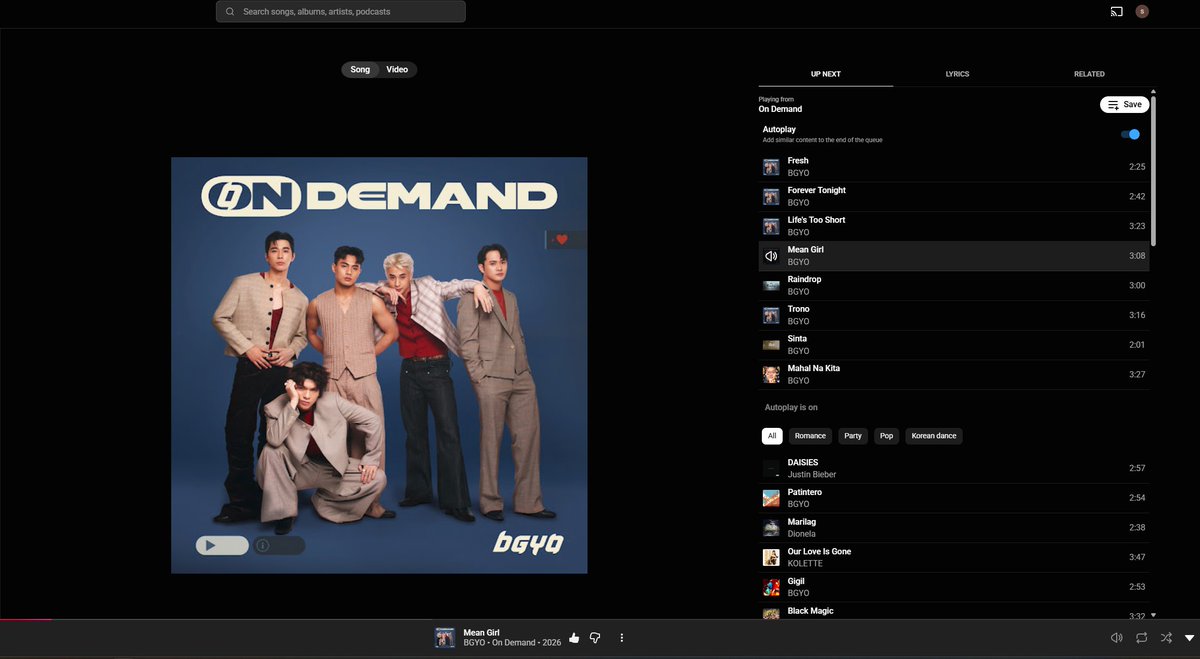Image resolution: width=1200 pixels, height=659 pixels.
Task: Click the queue scrollbar thumb
Action: click(1153, 170)
